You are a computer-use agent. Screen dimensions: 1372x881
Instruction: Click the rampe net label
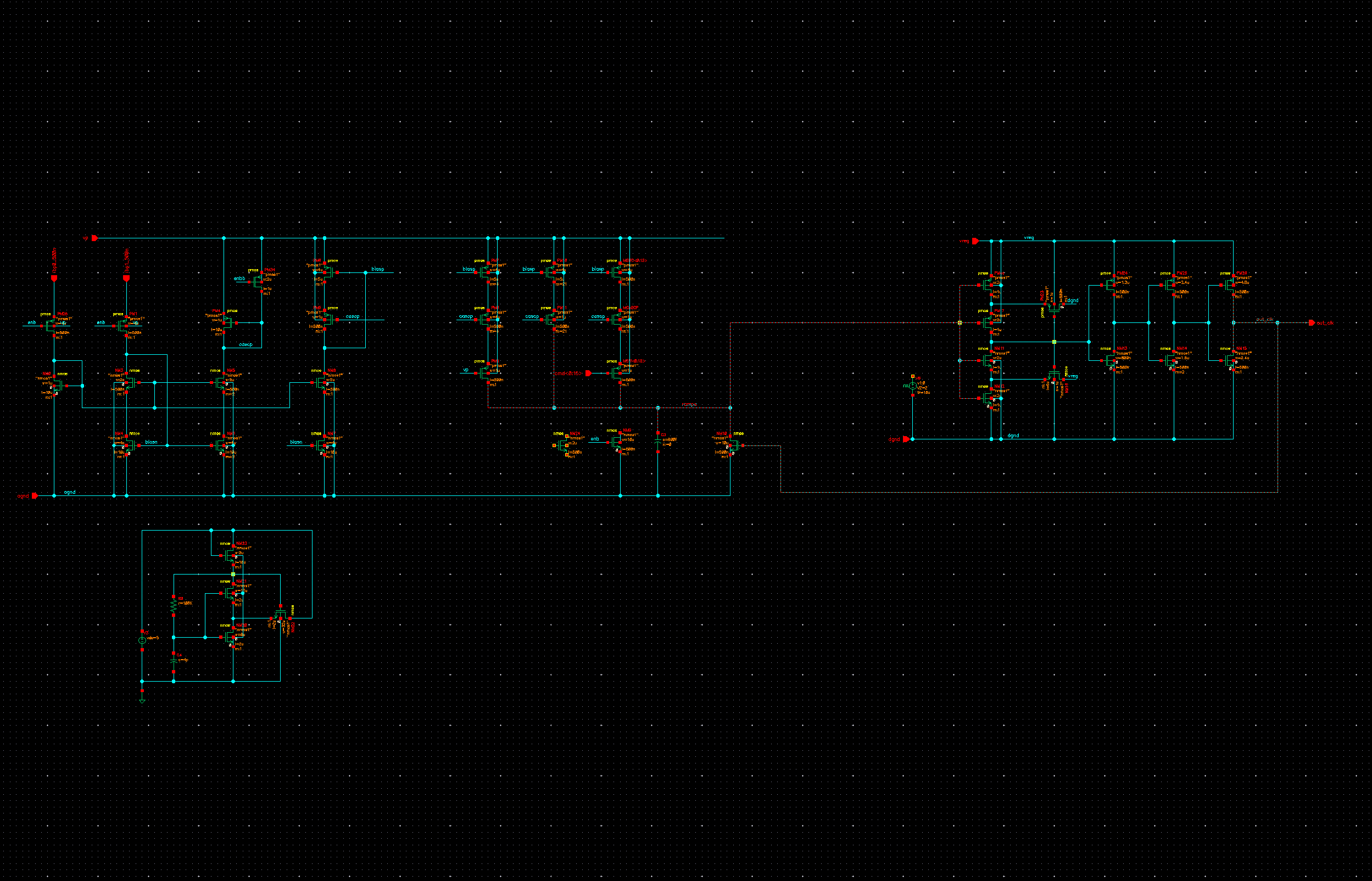(x=689, y=404)
